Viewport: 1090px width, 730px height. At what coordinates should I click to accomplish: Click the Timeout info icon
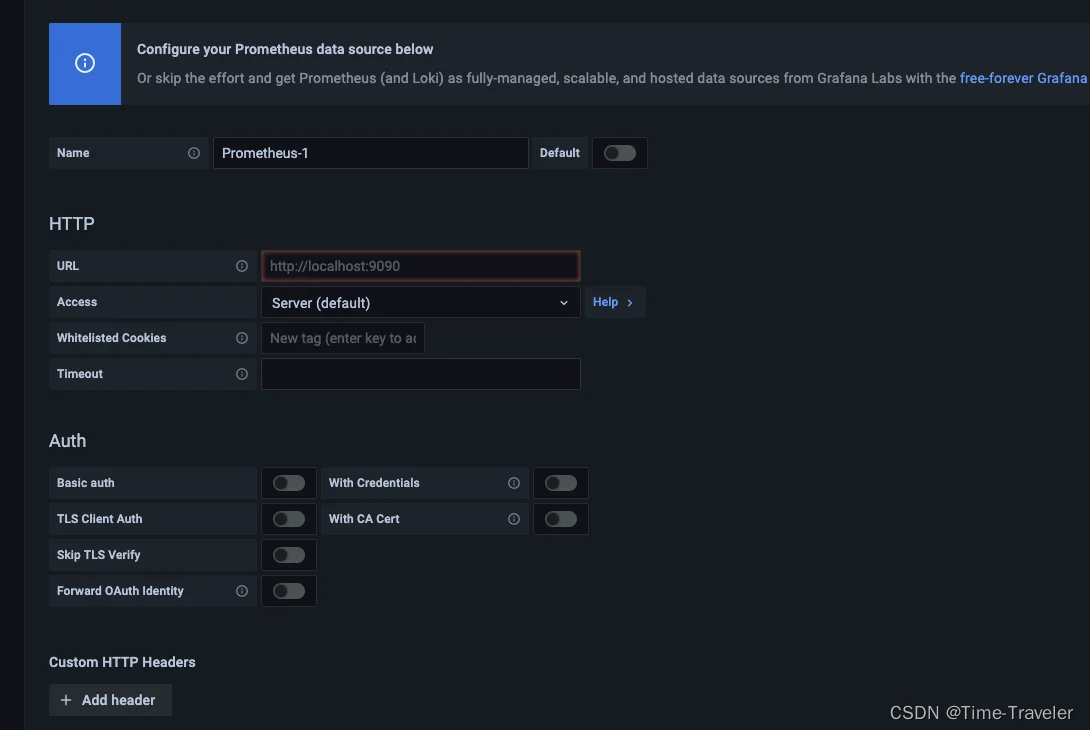click(242, 374)
